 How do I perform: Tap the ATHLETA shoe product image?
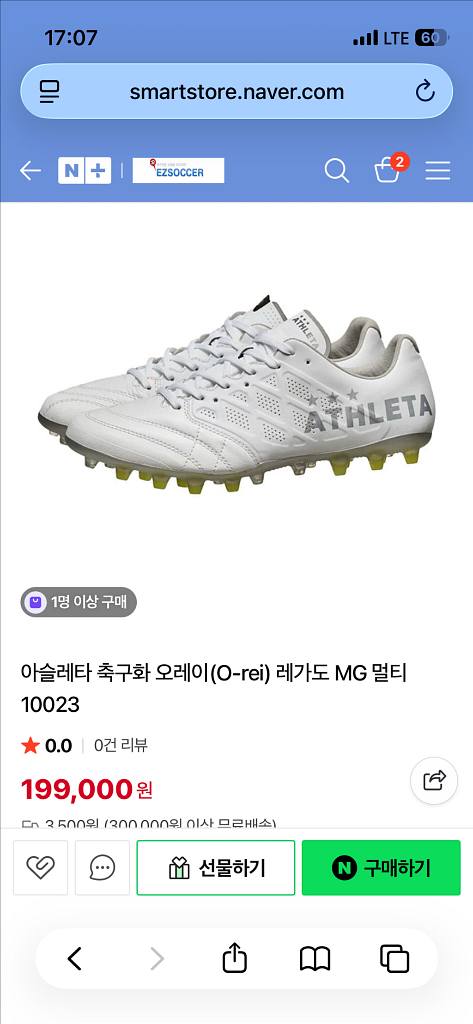coord(236,391)
